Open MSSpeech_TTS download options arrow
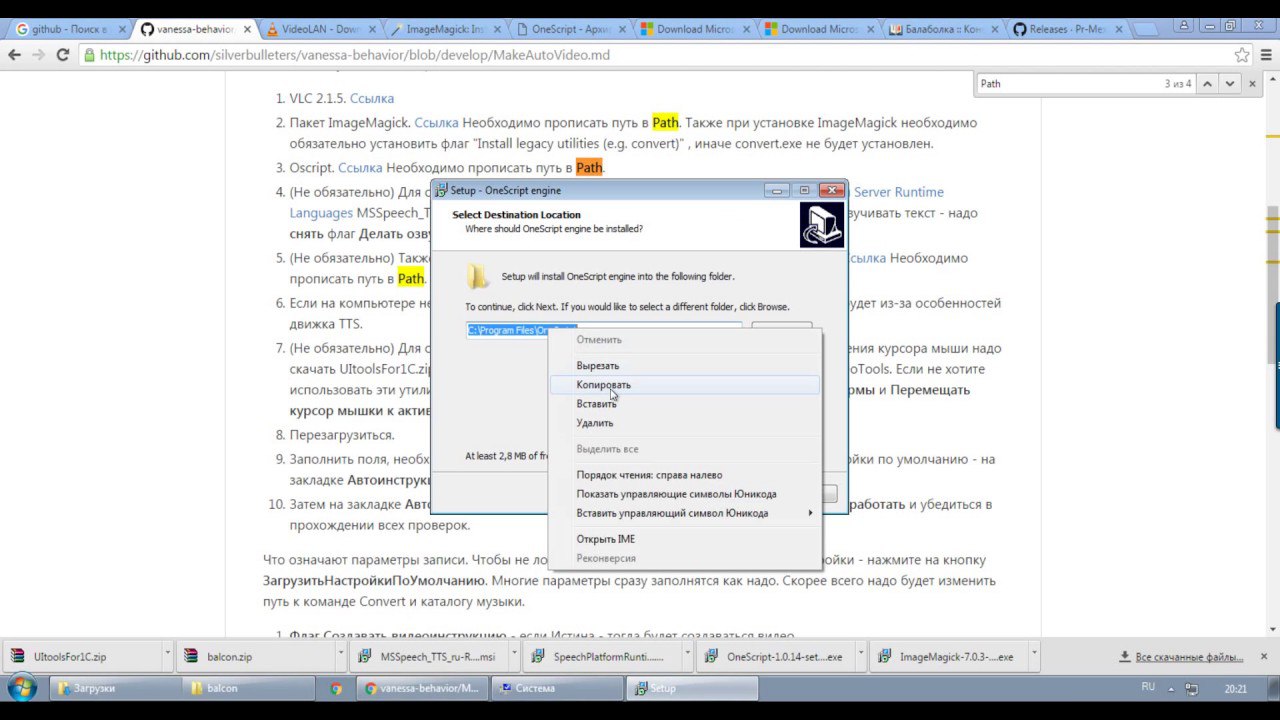1280x720 pixels. (x=515, y=656)
